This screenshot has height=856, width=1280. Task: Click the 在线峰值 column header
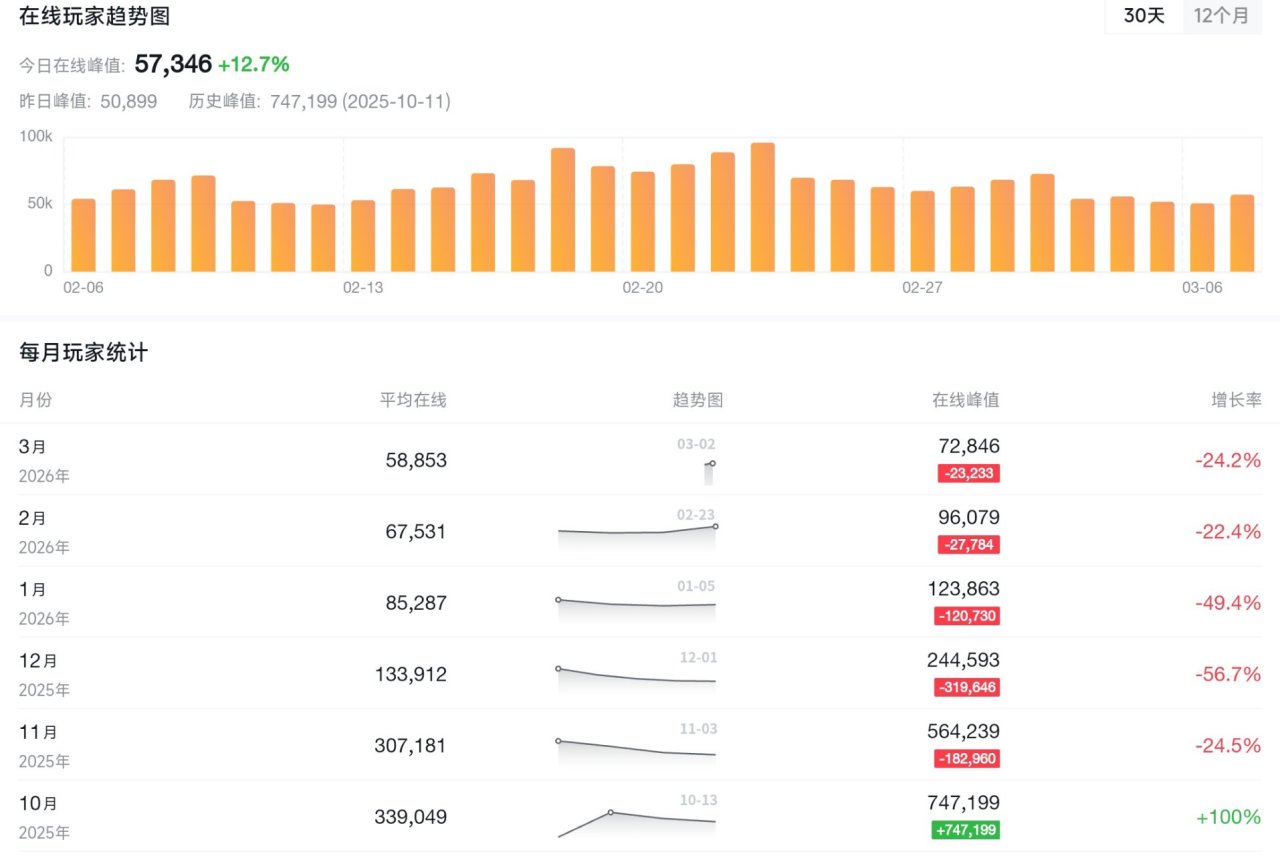pos(965,400)
